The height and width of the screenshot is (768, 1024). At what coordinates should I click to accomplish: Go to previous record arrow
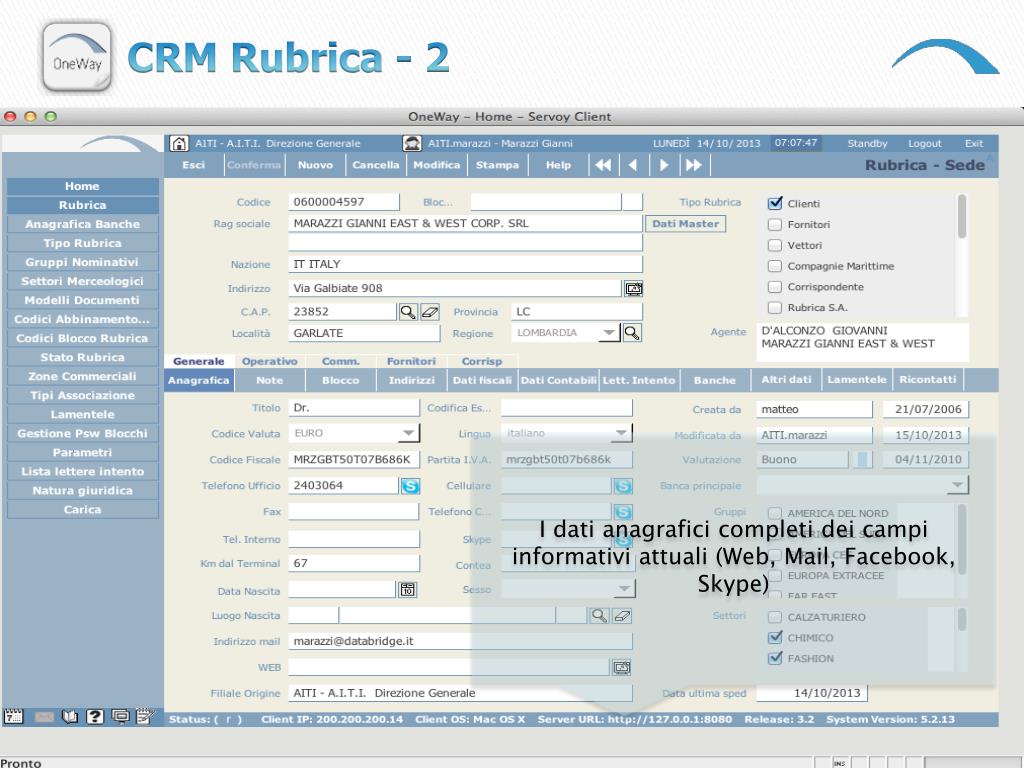(x=633, y=165)
